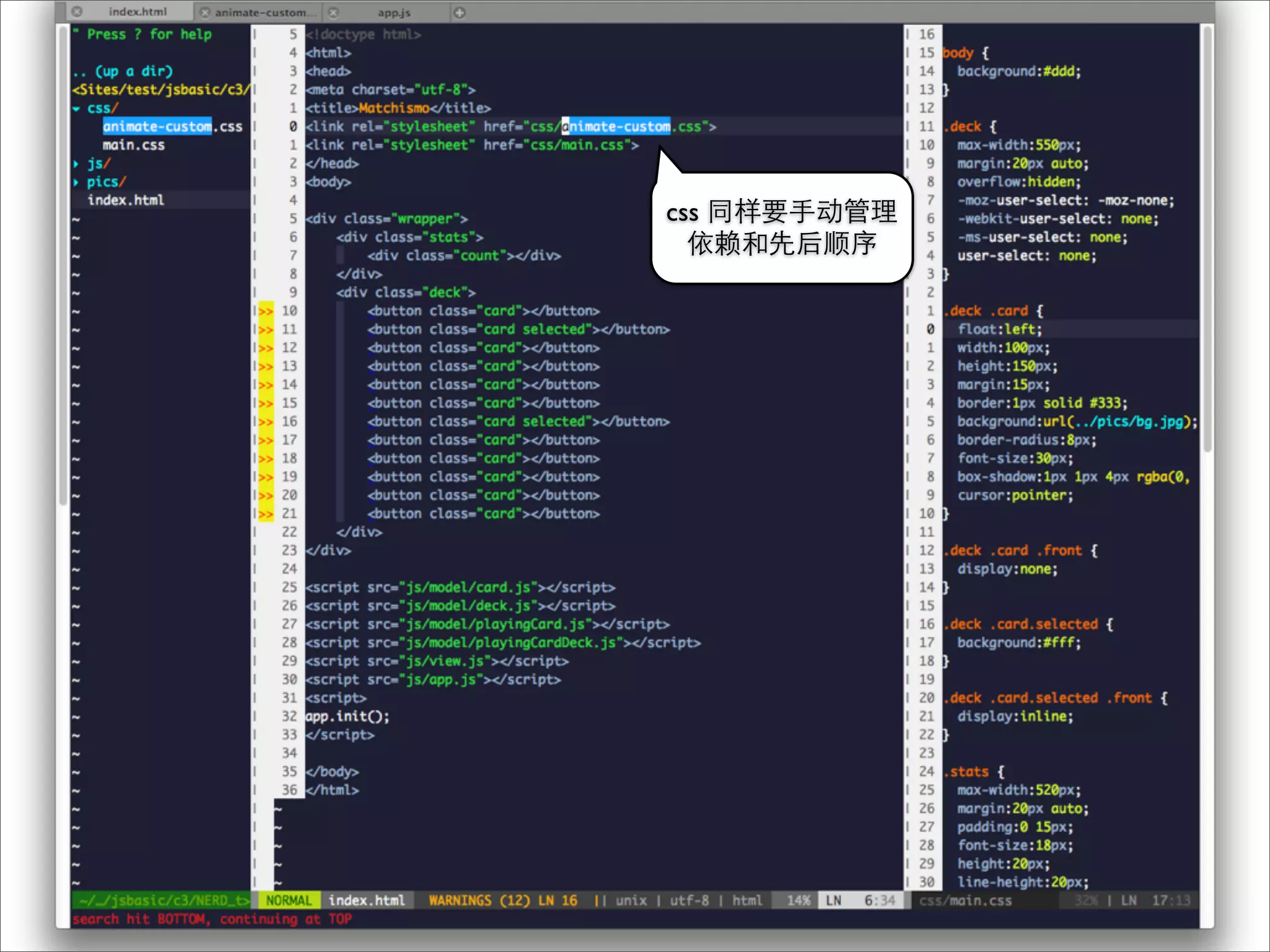Viewport: 1270px width, 952px height.
Task: Click the left pane scrollbar
Action: pos(63,267)
